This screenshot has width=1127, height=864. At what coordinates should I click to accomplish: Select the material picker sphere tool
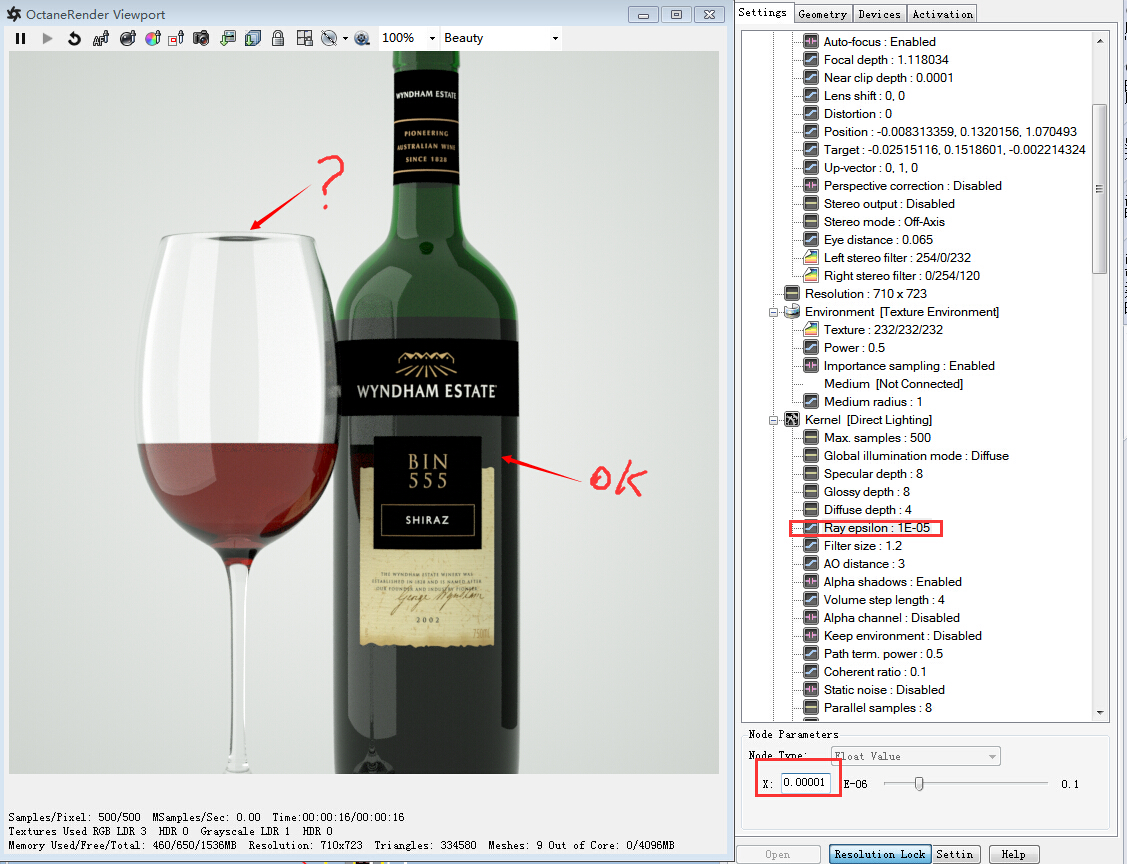click(x=127, y=39)
